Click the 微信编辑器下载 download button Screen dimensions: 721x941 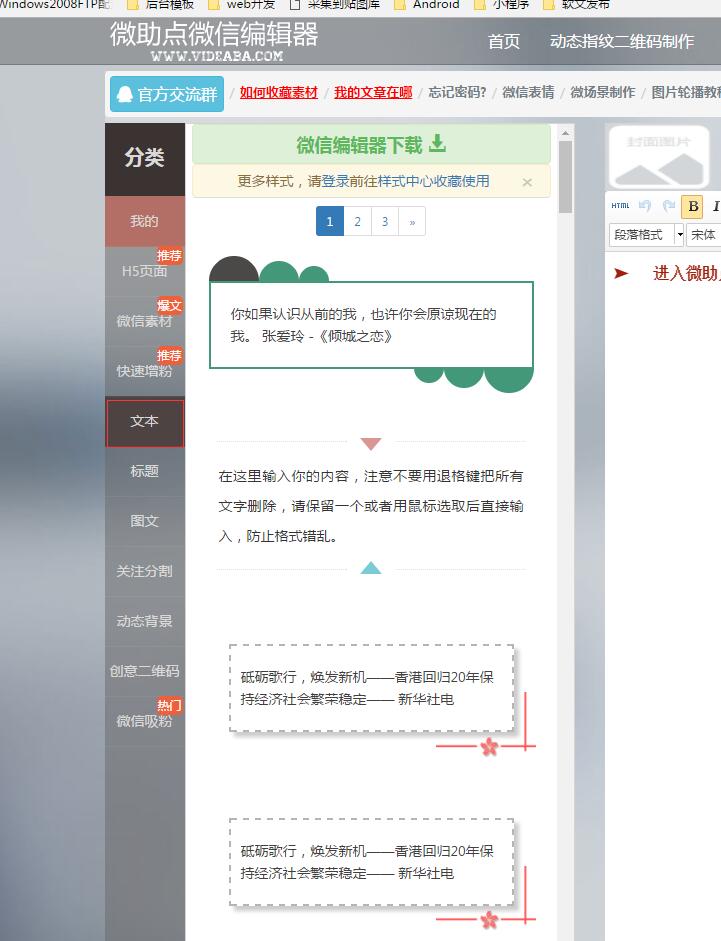click(371, 145)
